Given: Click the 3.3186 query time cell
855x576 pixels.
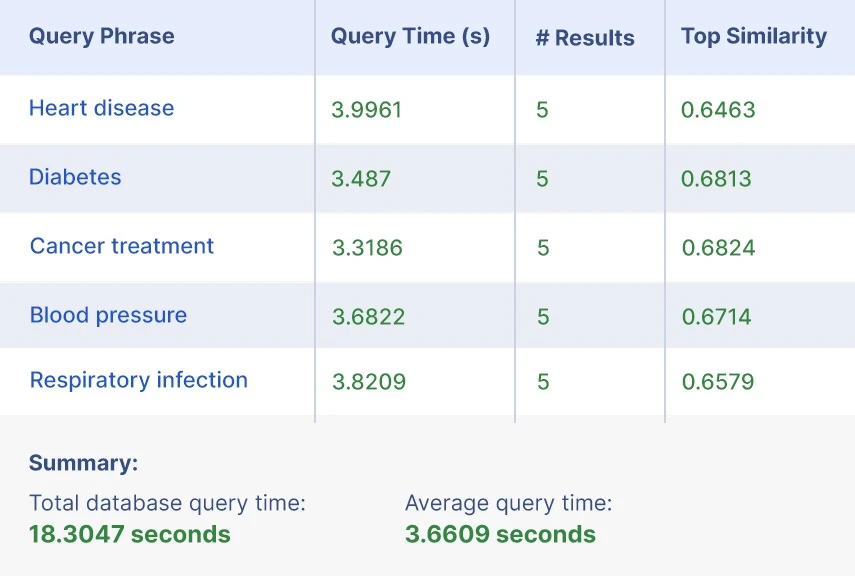Looking at the screenshot, I should click(367, 248).
